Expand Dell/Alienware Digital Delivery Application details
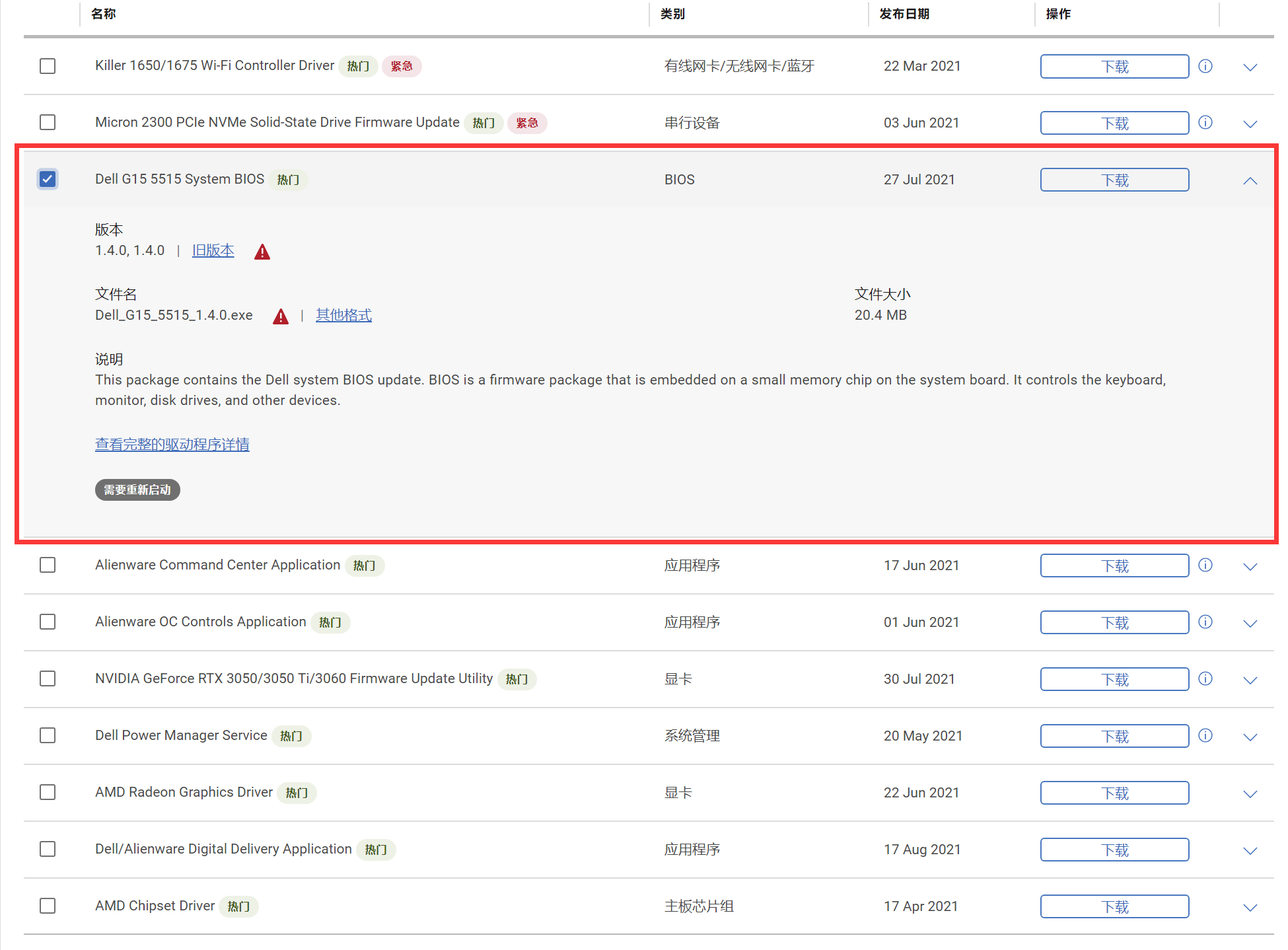Viewport: 1288px width, 950px height. [x=1250, y=850]
